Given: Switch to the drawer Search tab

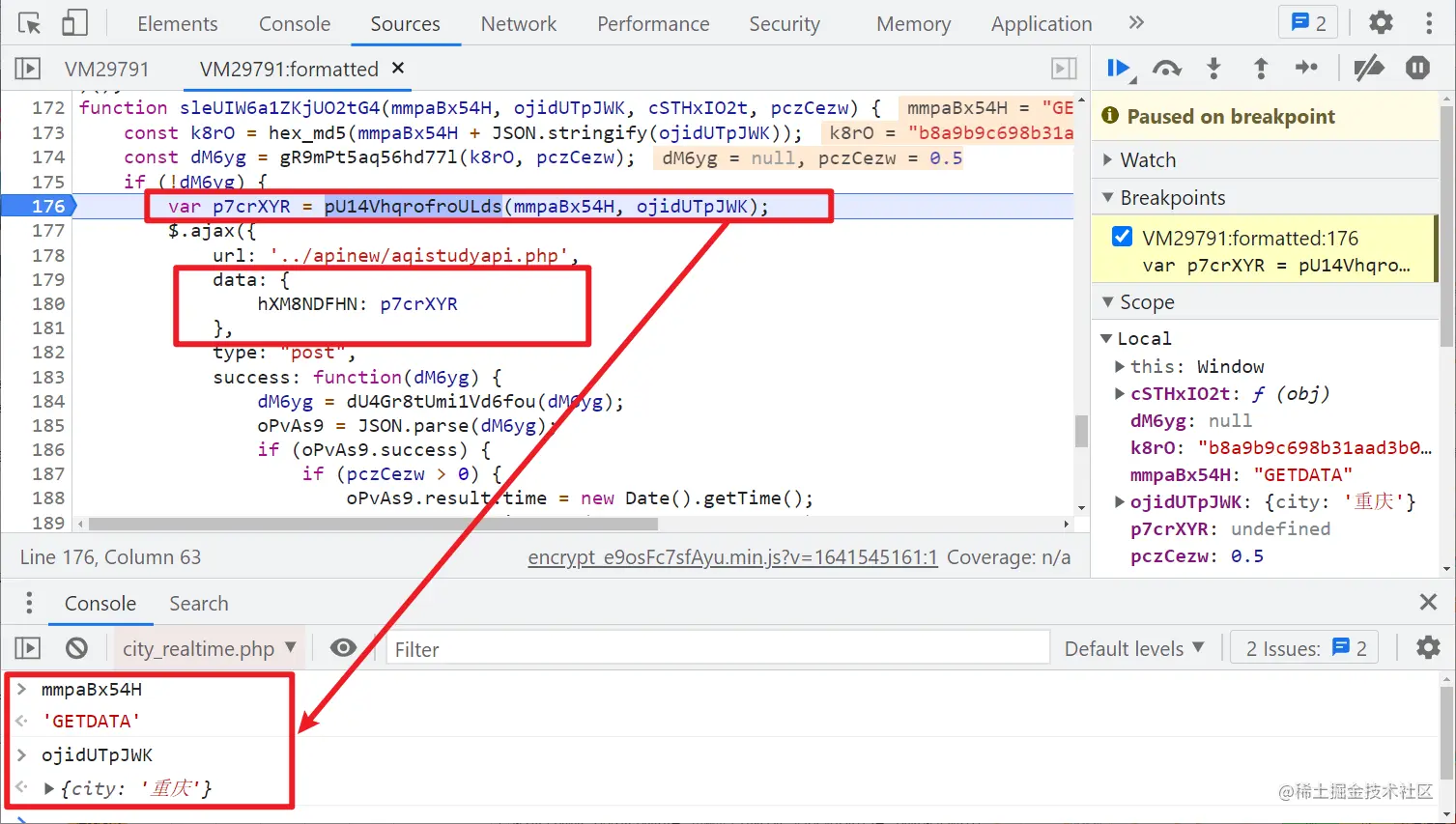Looking at the screenshot, I should pyautogui.click(x=199, y=604).
